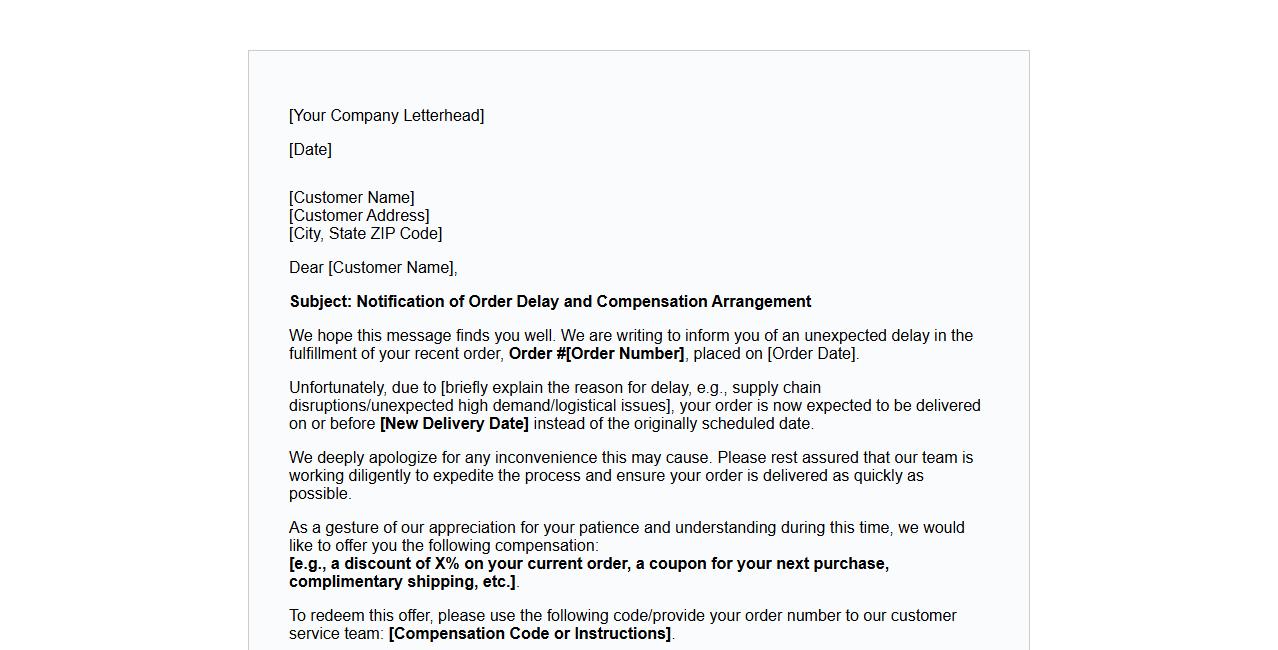Image resolution: width=1278 pixels, height=650 pixels.
Task: Click the [Customer Name] address line
Action: click(351, 198)
